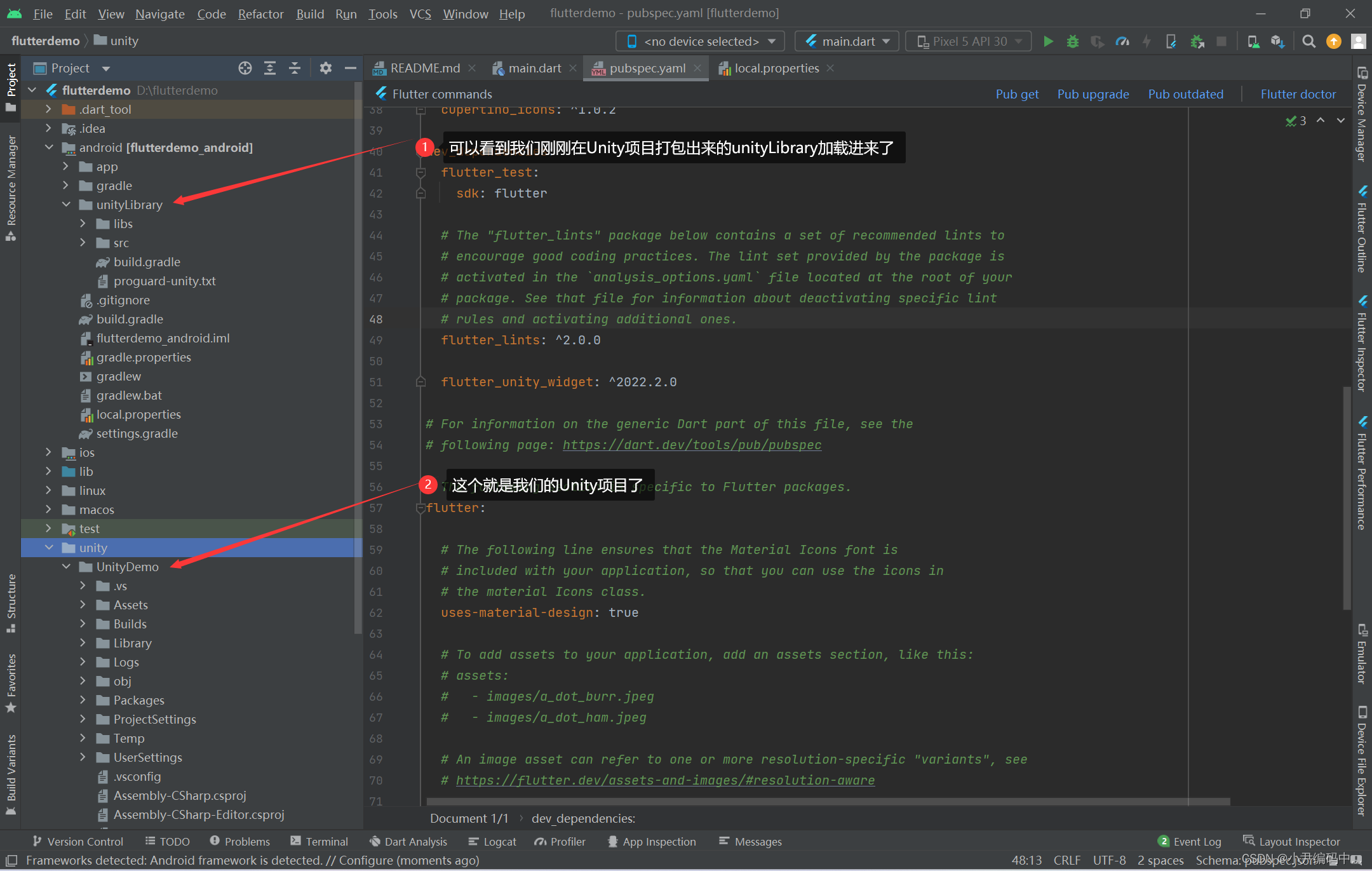This screenshot has height=871, width=1372.
Task: Open the Emulator side panel
Action: click(1362, 654)
